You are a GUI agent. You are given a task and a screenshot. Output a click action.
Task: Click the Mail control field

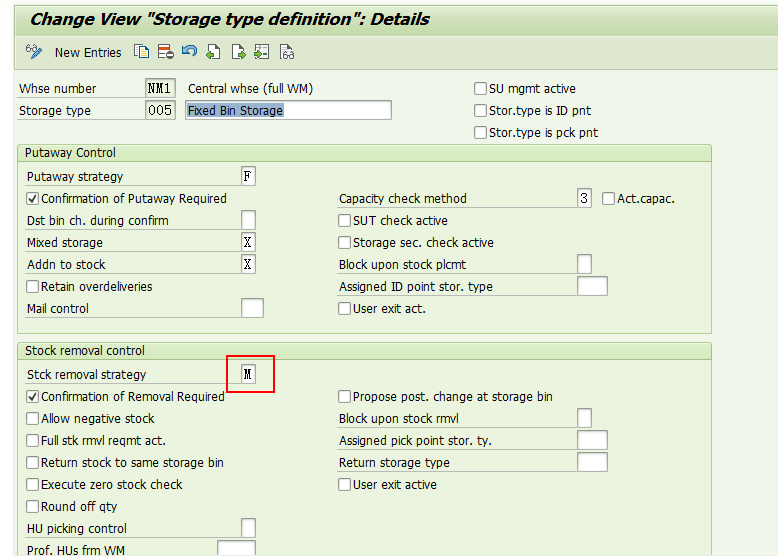[x=252, y=308]
